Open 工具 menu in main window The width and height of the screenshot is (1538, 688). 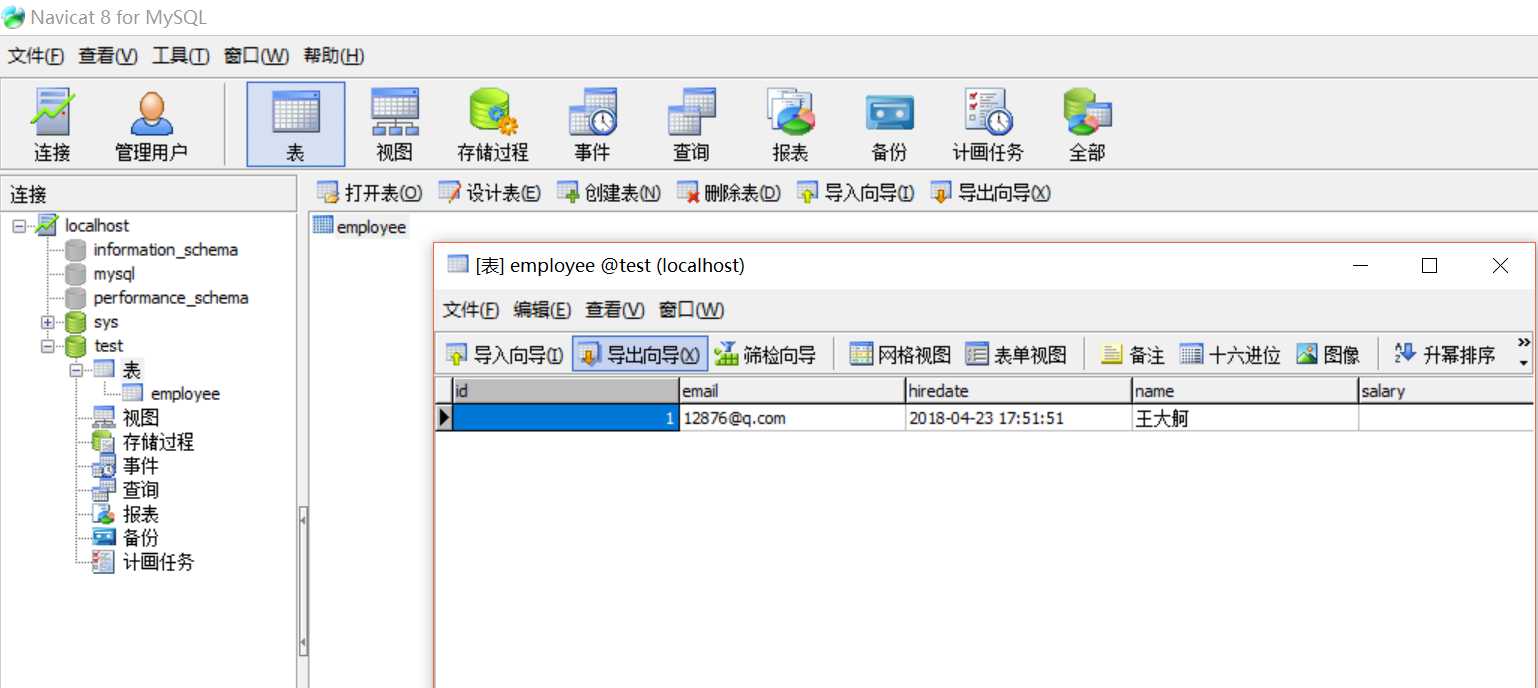[x=181, y=56]
